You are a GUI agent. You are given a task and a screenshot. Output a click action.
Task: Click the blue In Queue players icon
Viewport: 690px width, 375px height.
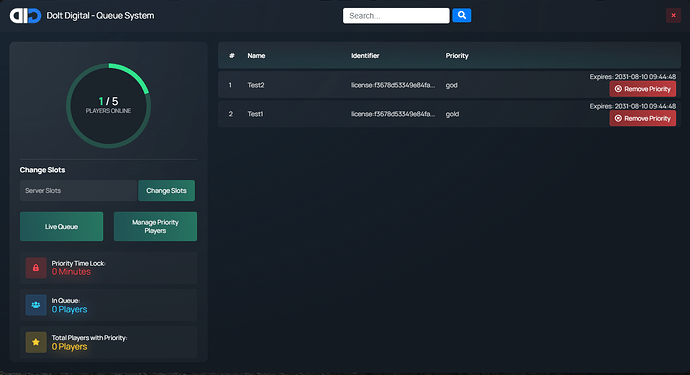36,305
